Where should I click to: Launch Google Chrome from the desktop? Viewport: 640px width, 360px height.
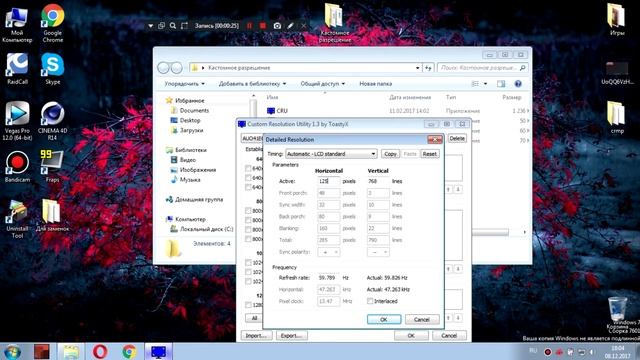(x=53, y=24)
